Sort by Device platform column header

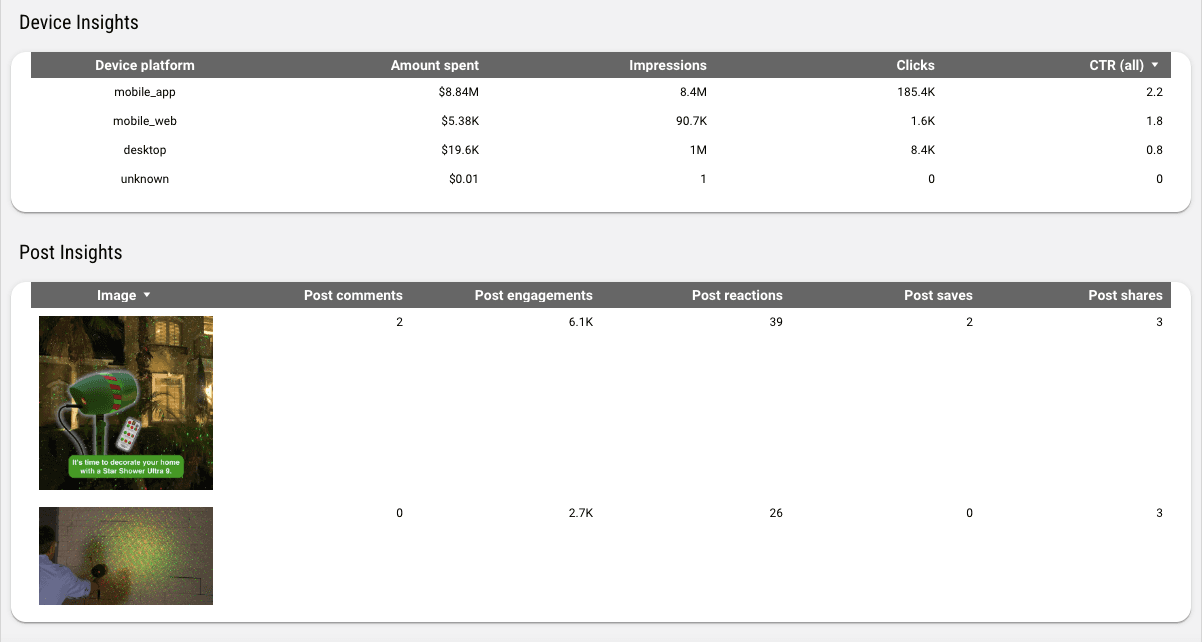(145, 65)
